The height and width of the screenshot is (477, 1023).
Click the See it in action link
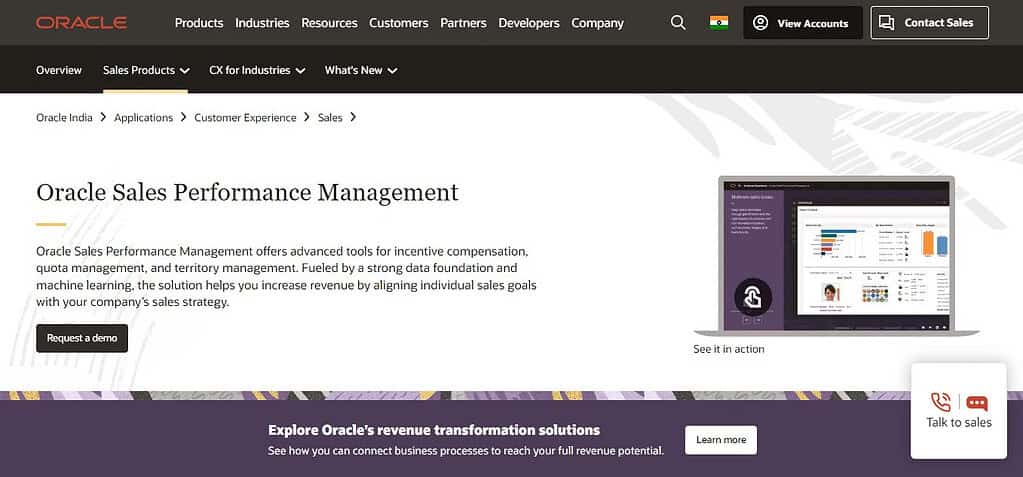pyautogui.click(x=729, y=349)
